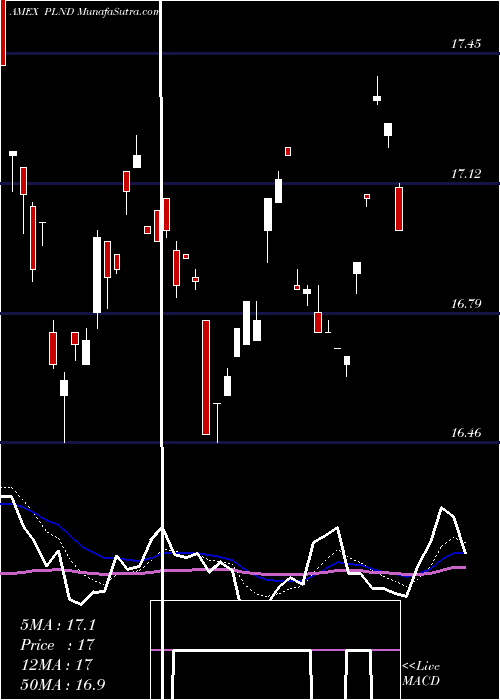The width and height of the screenshot is (500, 700).
Task: Click the 16.46 price level label
Action: (x=466, y=433)
